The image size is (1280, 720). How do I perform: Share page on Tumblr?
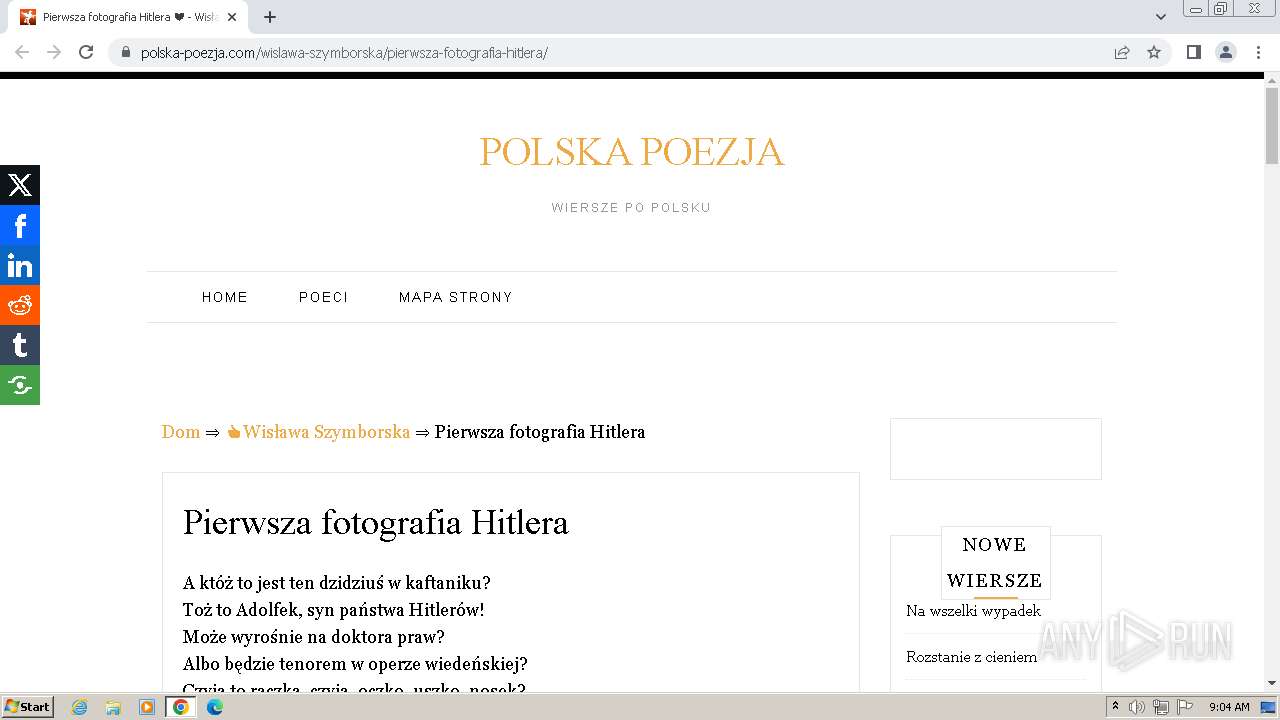tap(20, 345)
